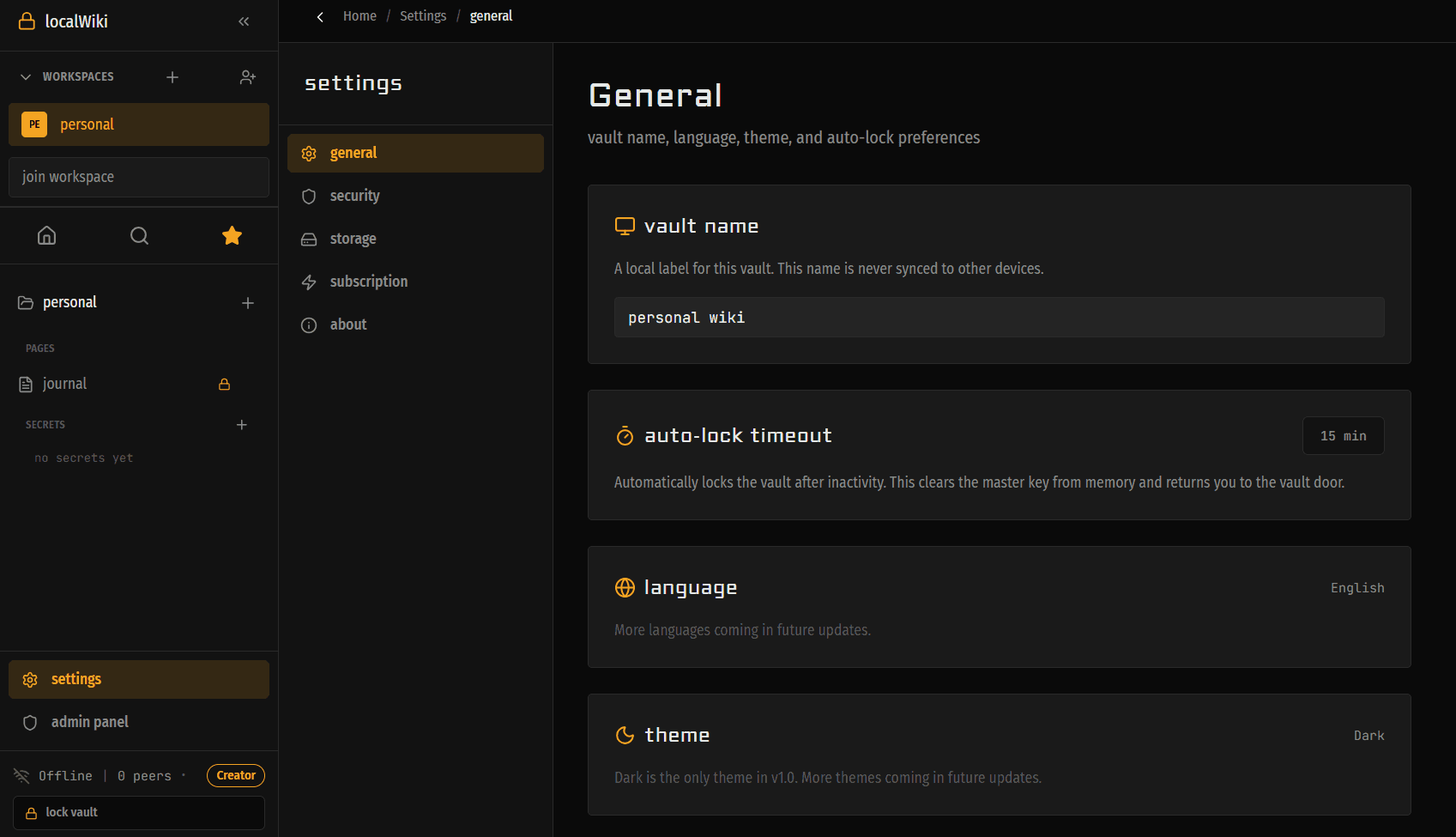1456x837 pixels.
Task: Collapse the sidebar with the chevron
Action: [x=244, y=21]
